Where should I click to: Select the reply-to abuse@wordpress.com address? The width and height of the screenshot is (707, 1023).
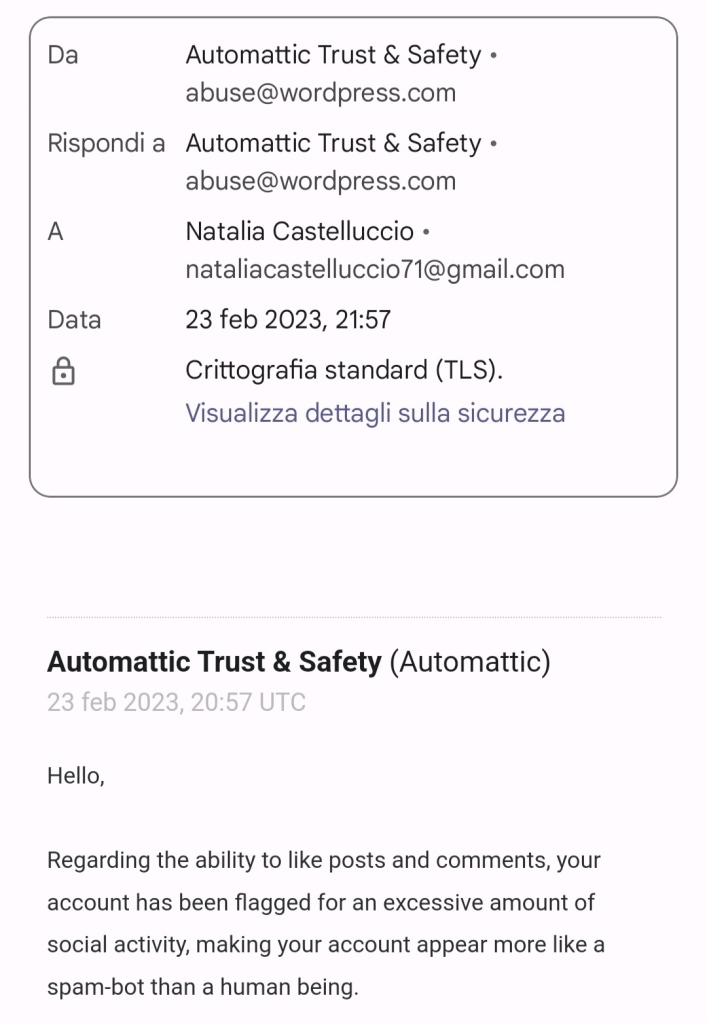[320, 181]
